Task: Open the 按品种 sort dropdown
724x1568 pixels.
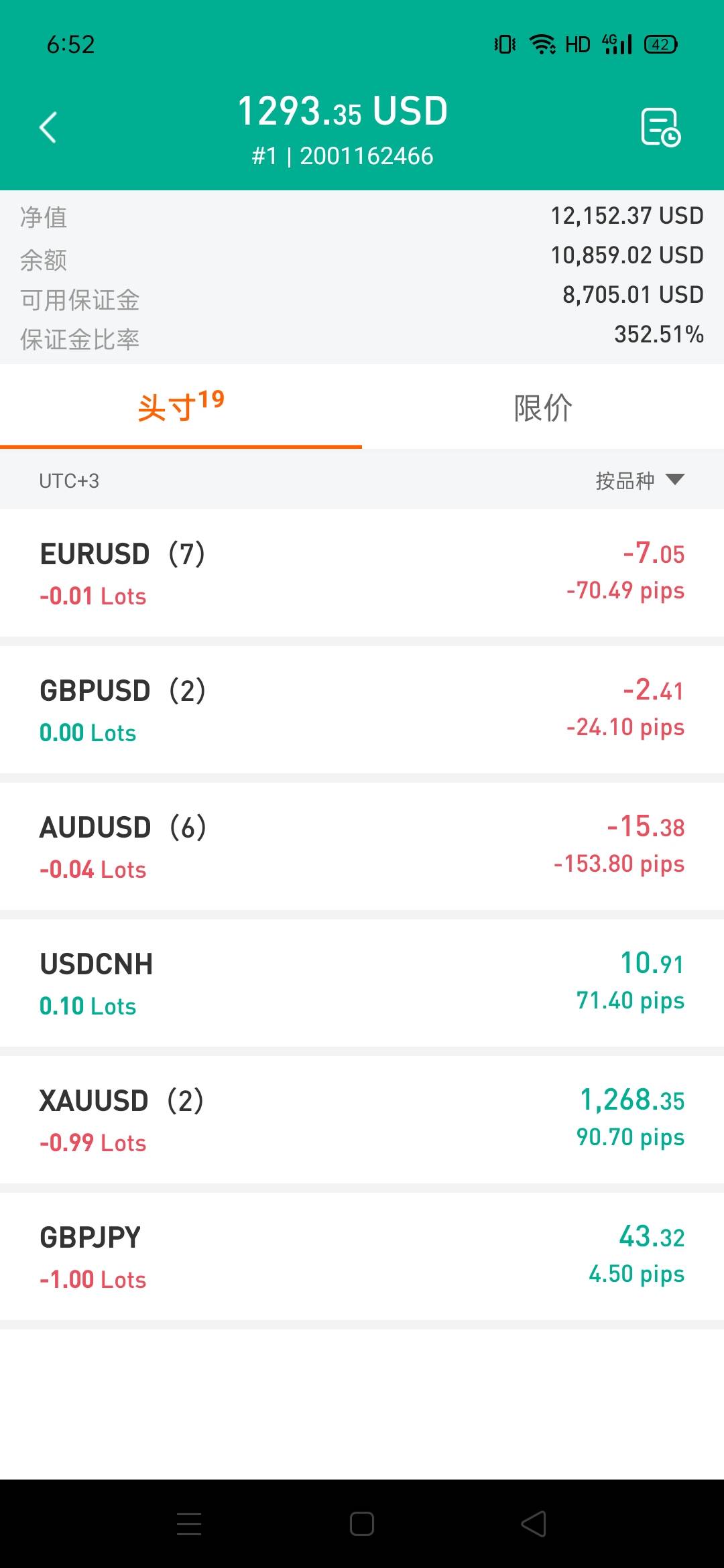Action: coord(640,480)
